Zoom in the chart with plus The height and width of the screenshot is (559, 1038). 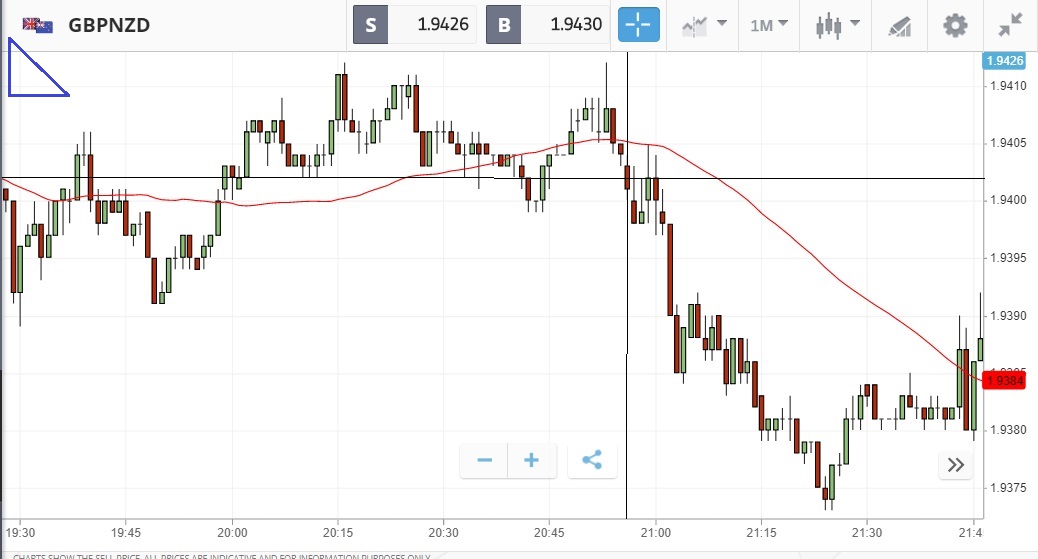pos(532,460)
